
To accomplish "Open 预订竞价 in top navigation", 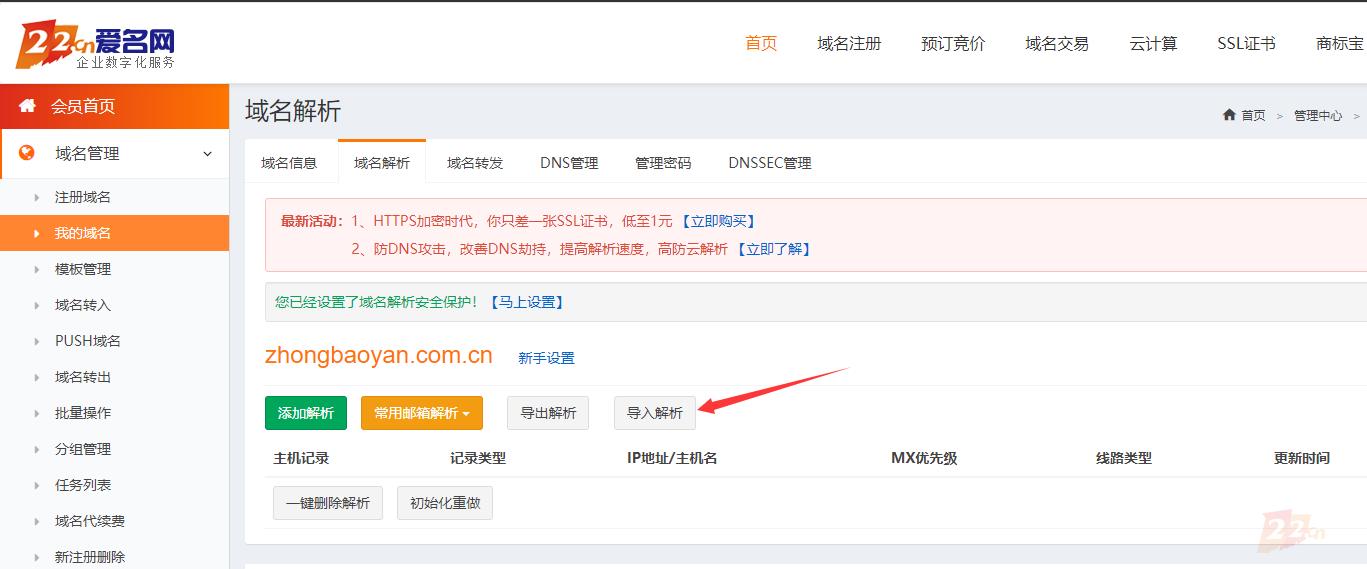I will [x=953, y=44].
